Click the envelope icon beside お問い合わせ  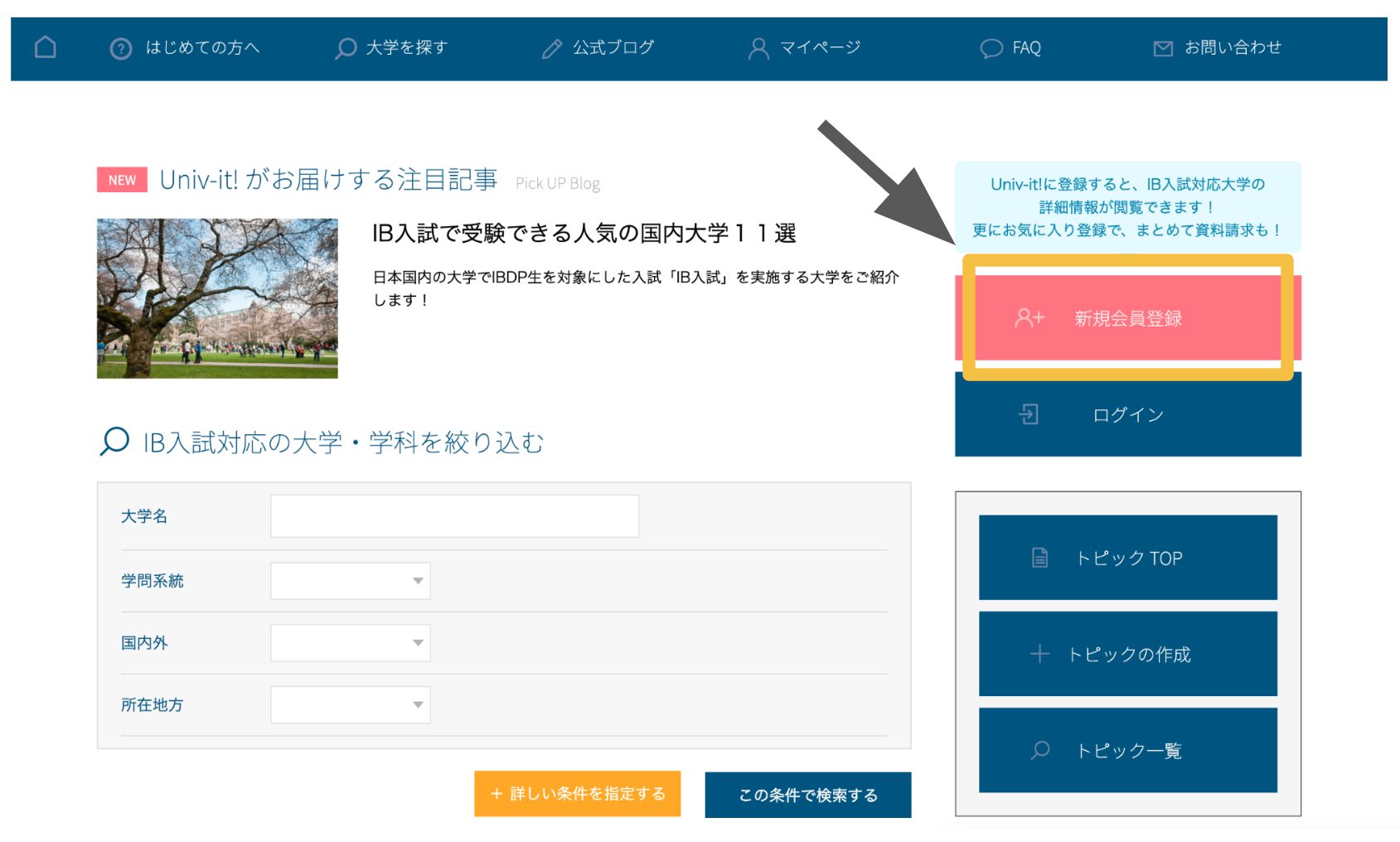click(1164, 49)
